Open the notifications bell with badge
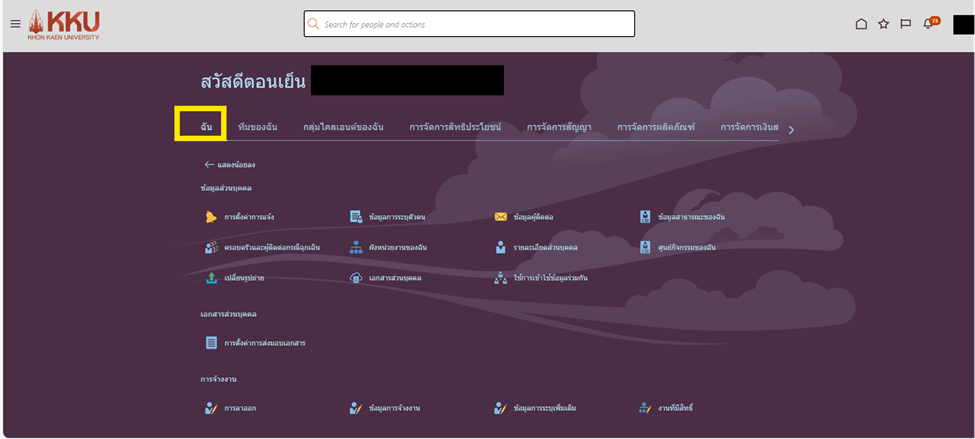 pos(929,24)
